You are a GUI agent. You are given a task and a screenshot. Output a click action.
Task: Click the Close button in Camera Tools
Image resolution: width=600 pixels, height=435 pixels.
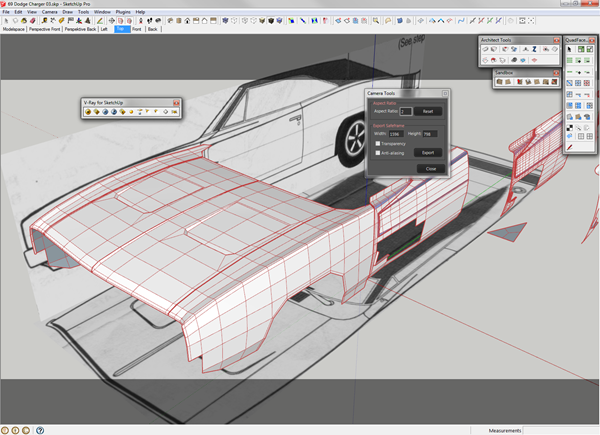tap(430, 168)
